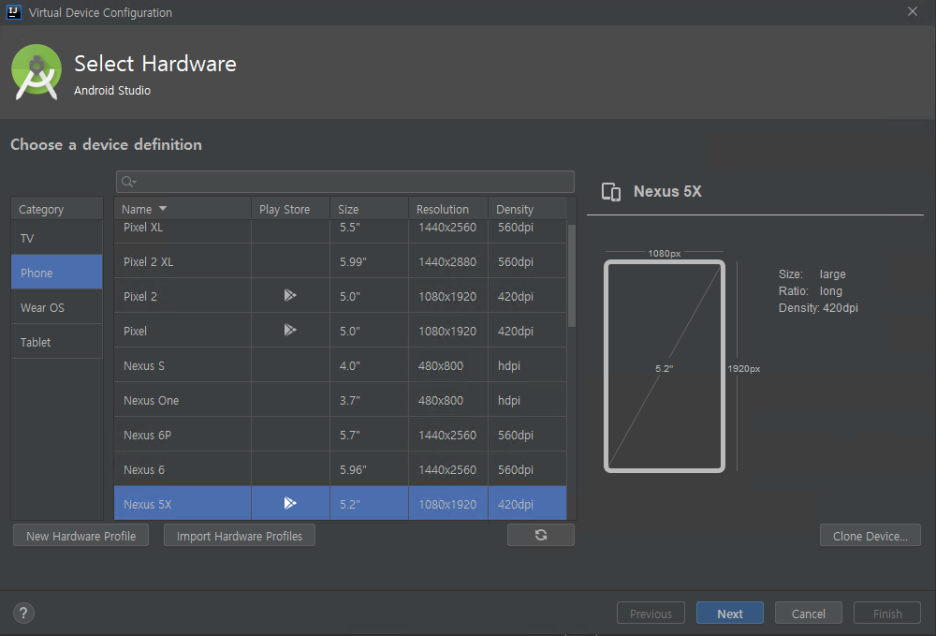This screenshot has width=936, height=636.
Task: Focus the device search field
Action: [x=345, y=182]
